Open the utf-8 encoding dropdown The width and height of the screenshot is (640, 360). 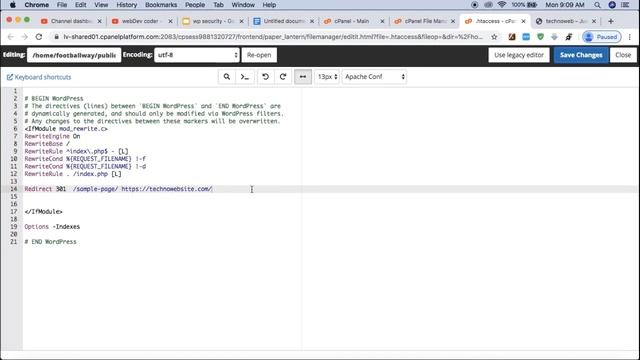point(197,55)
